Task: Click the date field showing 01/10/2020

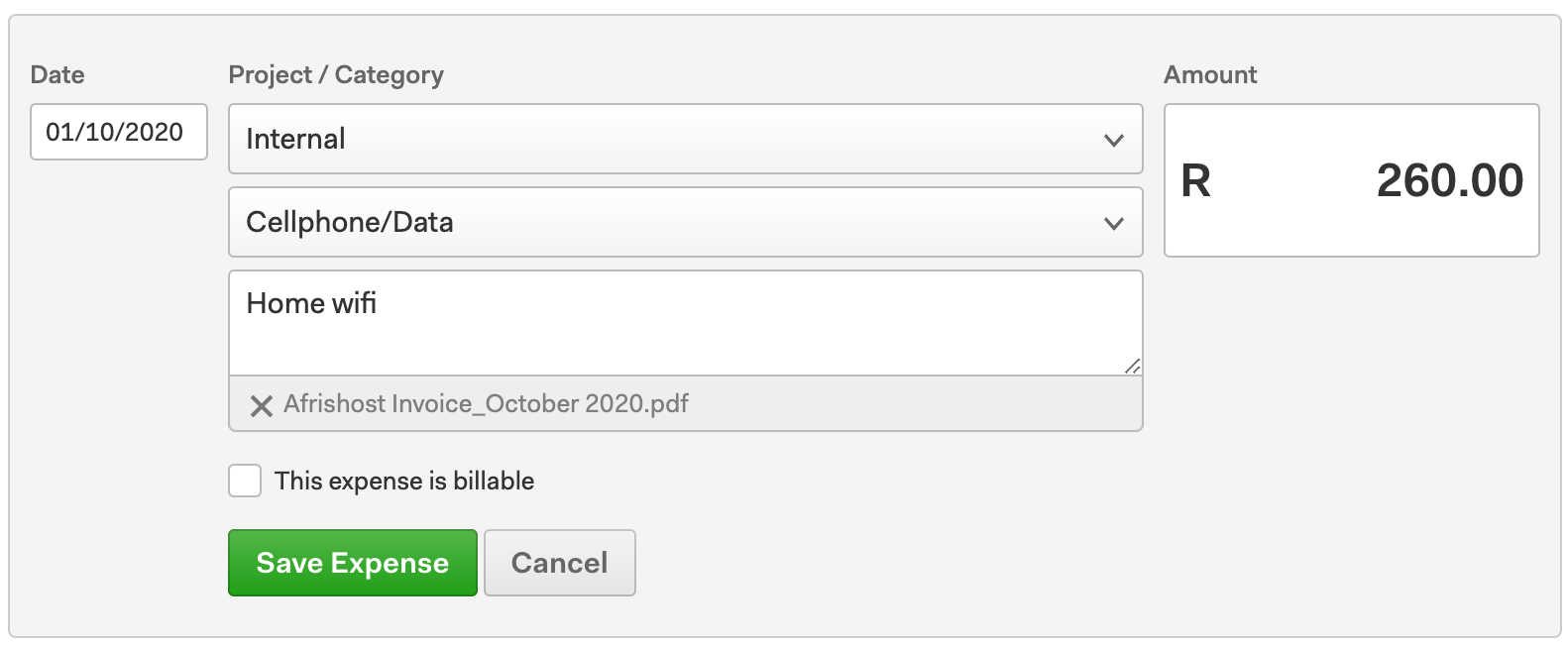Action: (x=119, y=132)
